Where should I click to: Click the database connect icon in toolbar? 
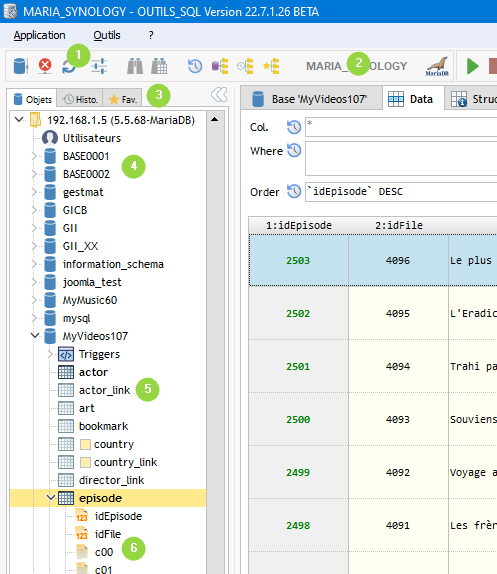(x=20, y=66)
